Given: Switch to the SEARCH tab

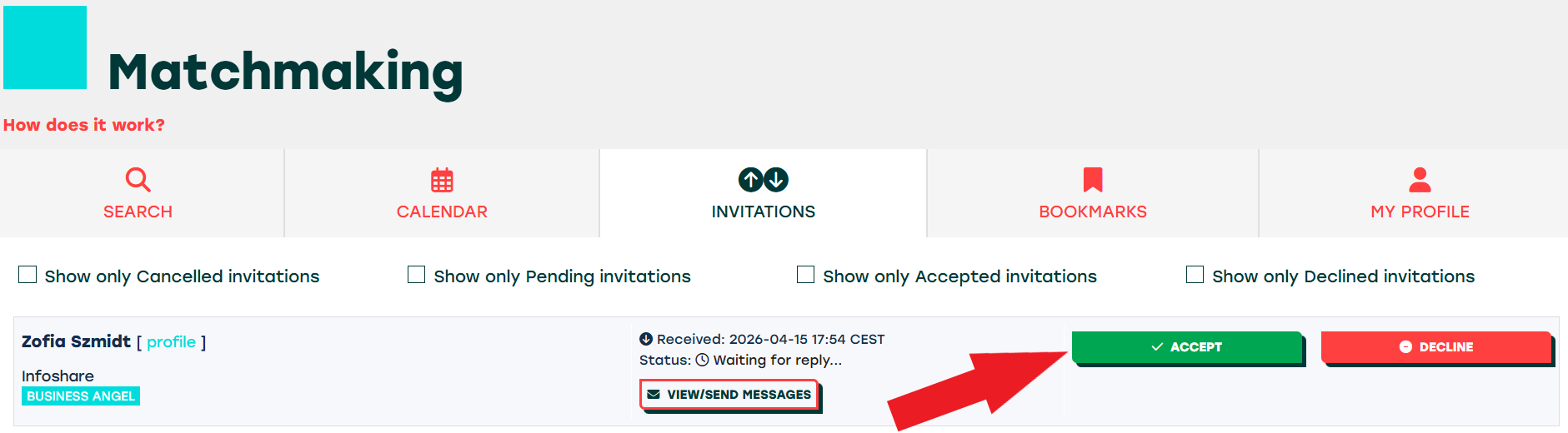Looking at the screenshot, I should point(138,212).
